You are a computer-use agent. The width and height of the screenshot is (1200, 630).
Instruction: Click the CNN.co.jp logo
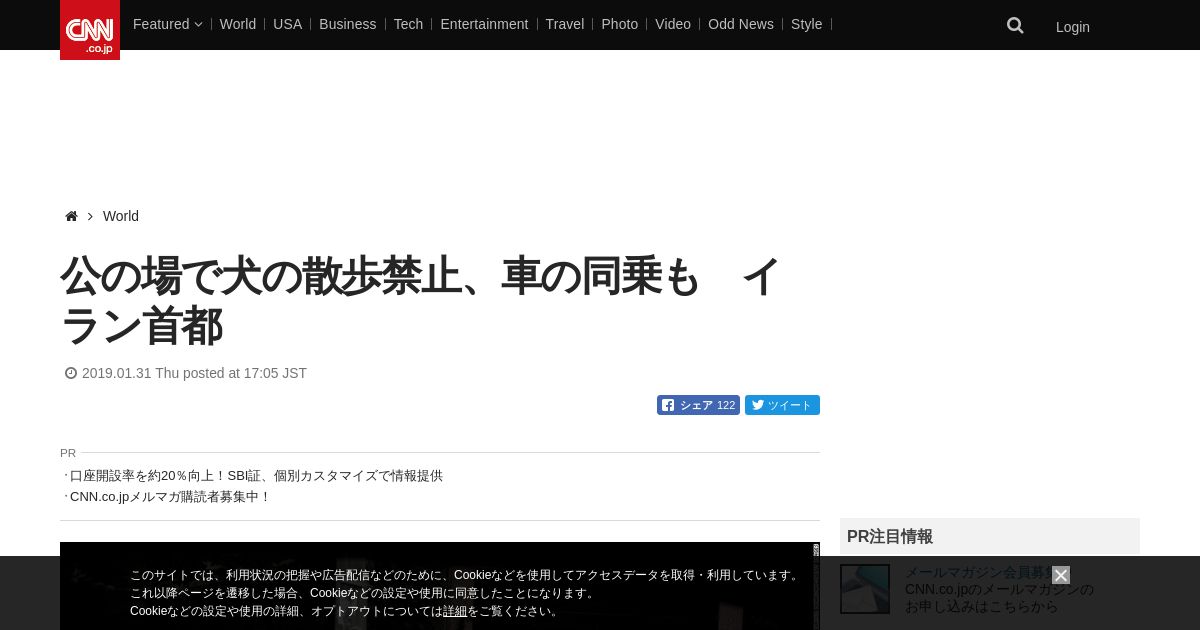(x=90, y=30)
